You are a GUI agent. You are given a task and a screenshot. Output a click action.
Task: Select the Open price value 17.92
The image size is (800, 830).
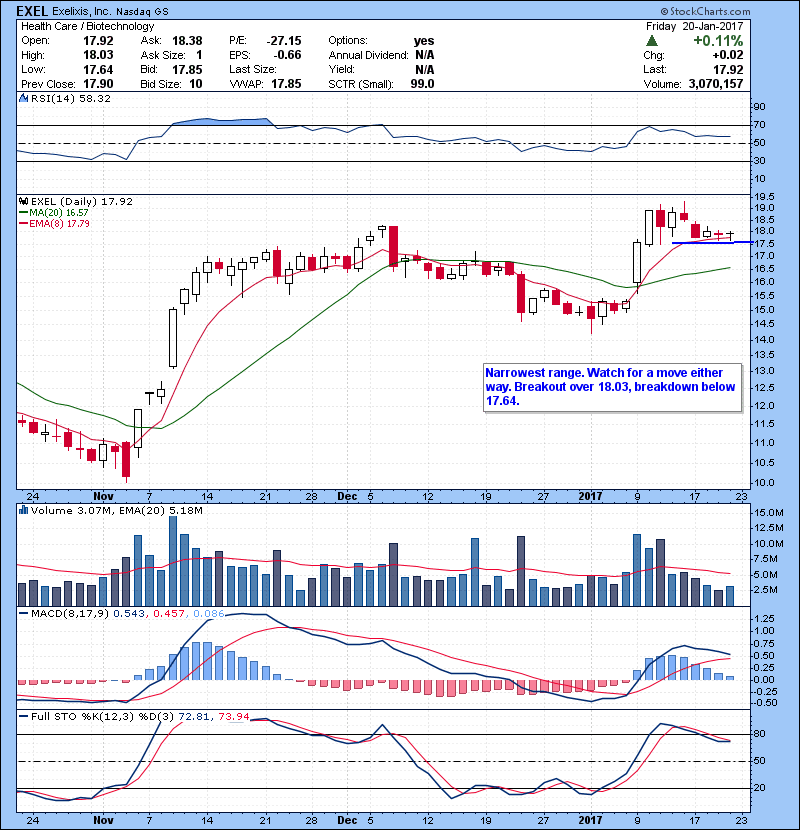coord(98,41)
